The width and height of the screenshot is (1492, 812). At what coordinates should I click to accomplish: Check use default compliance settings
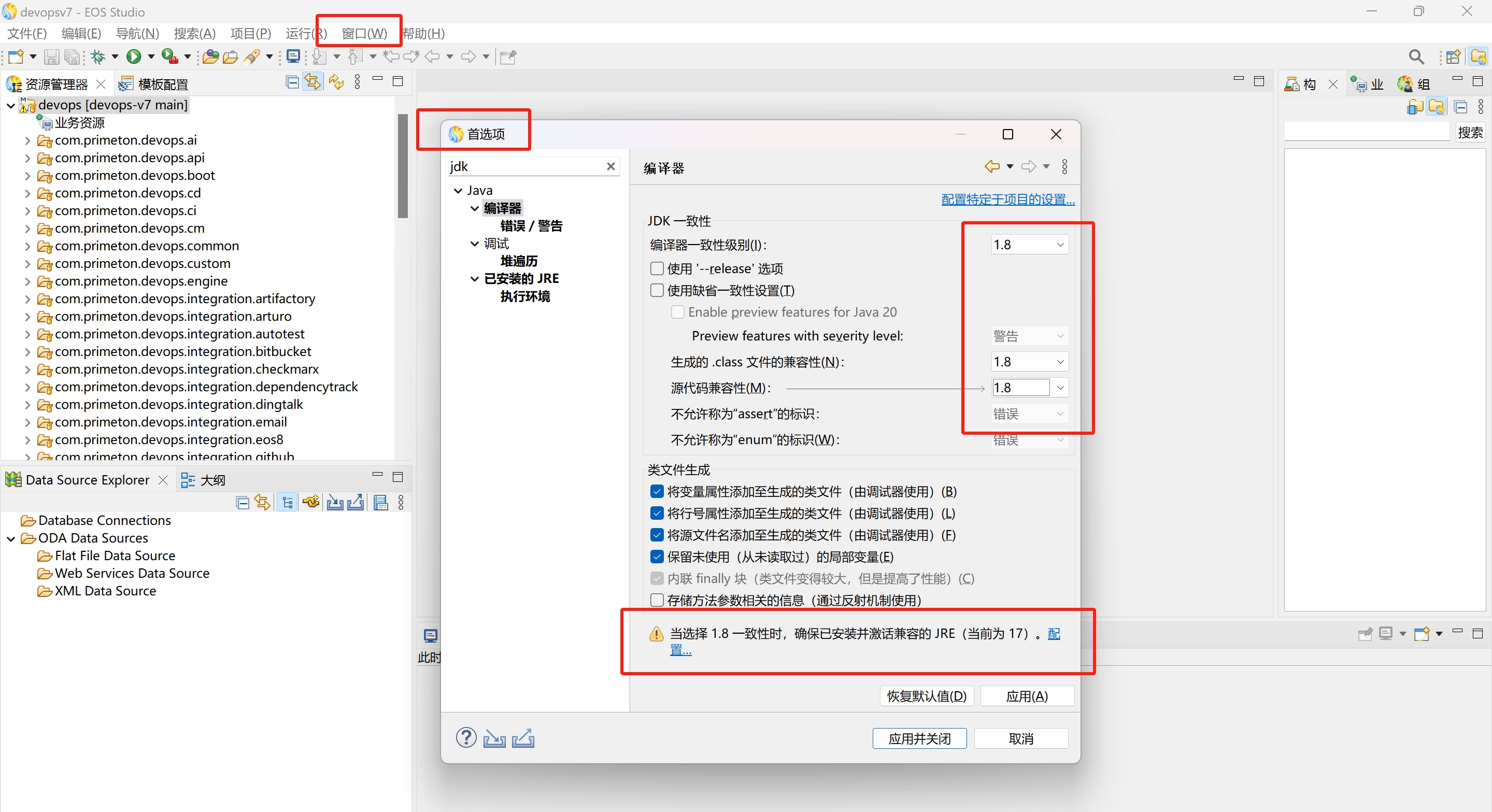657,290
